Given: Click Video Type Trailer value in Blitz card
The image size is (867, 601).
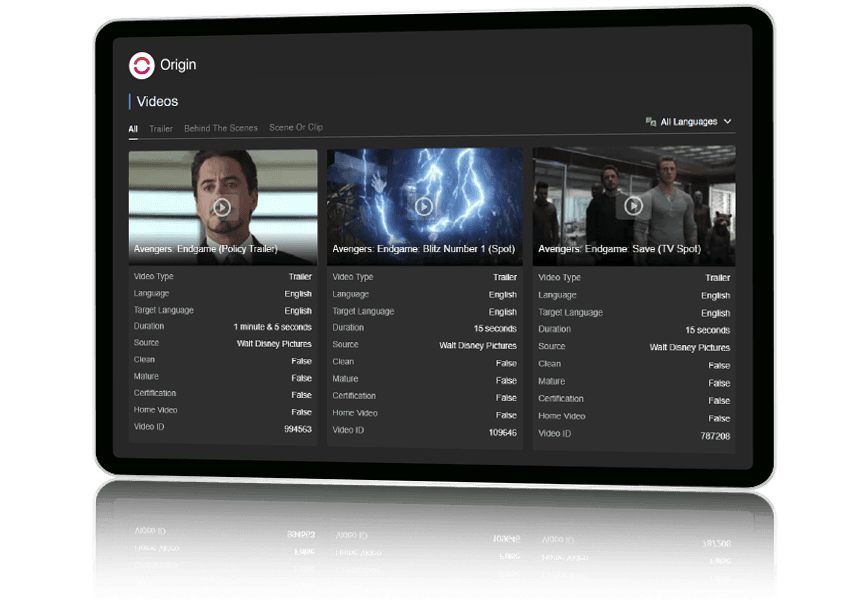Looking at the screenshot, I should (505, 277).
